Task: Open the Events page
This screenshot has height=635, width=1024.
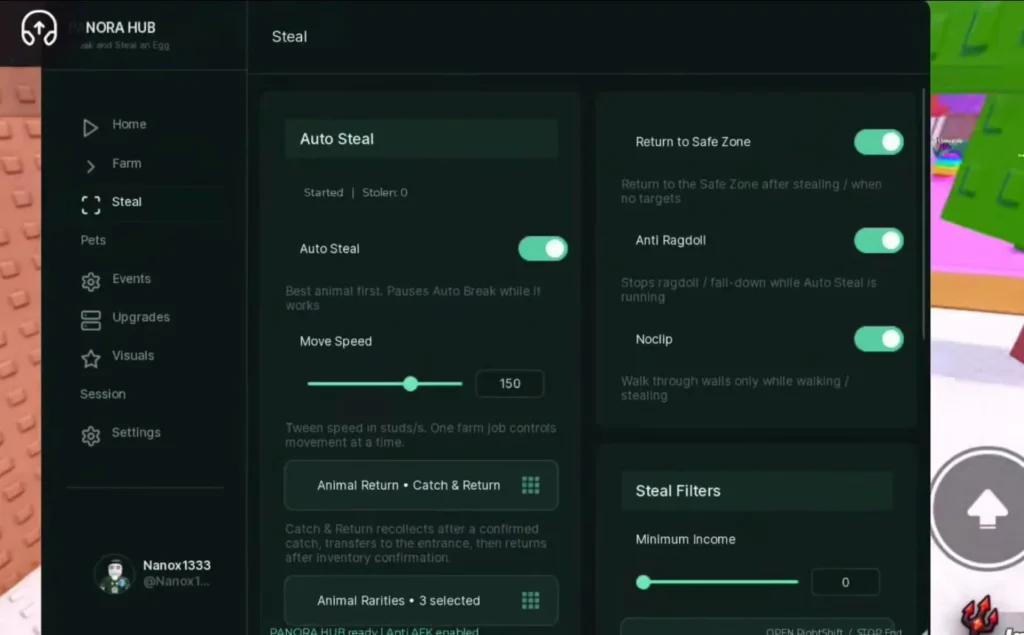Action: pos(131,279)
